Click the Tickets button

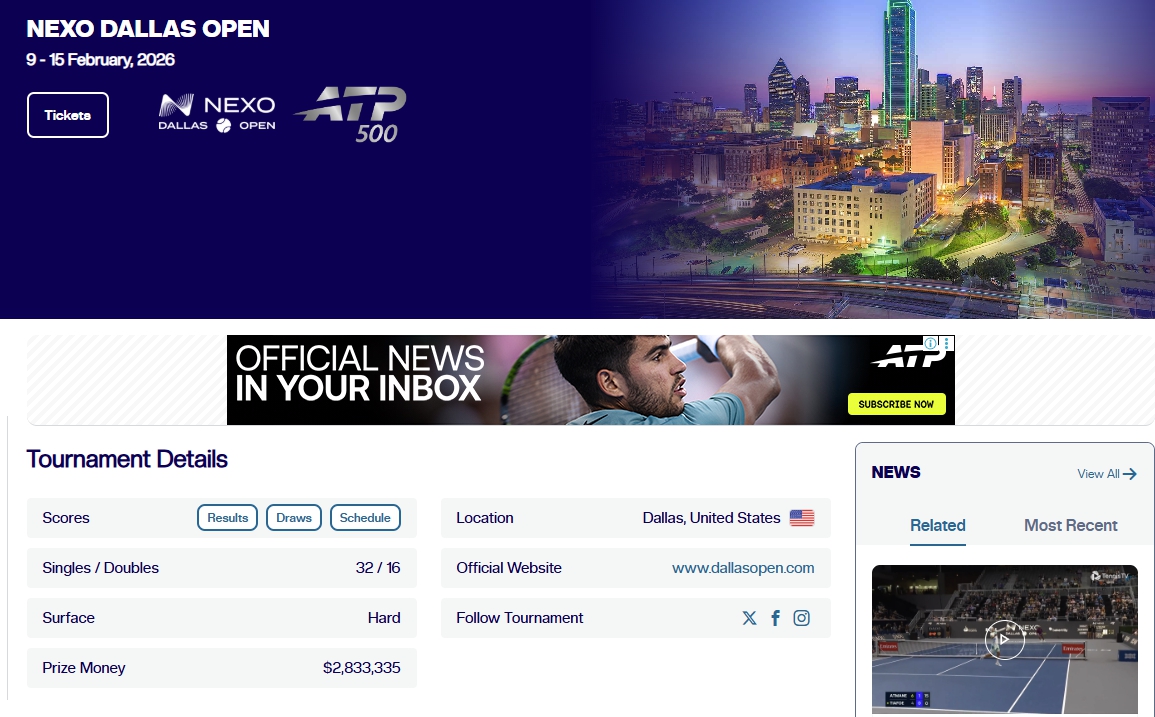(68, 115)
